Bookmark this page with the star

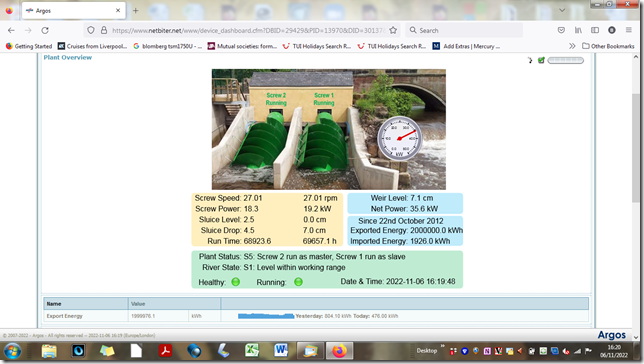[x=393, y=30]
